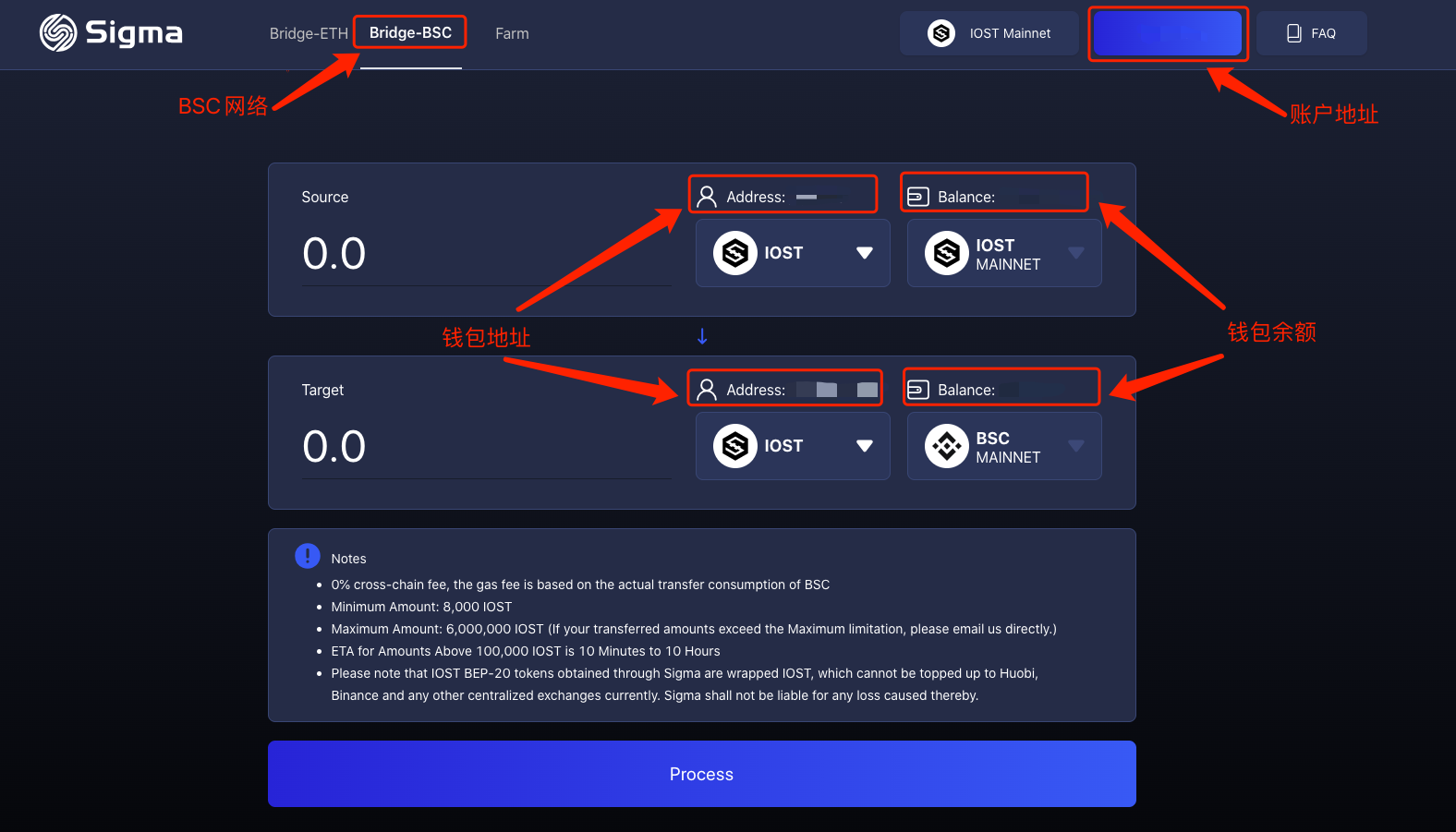Click the Source amount input field
Viewport: 1456px width, 832px height.
(x=487, y=254)
